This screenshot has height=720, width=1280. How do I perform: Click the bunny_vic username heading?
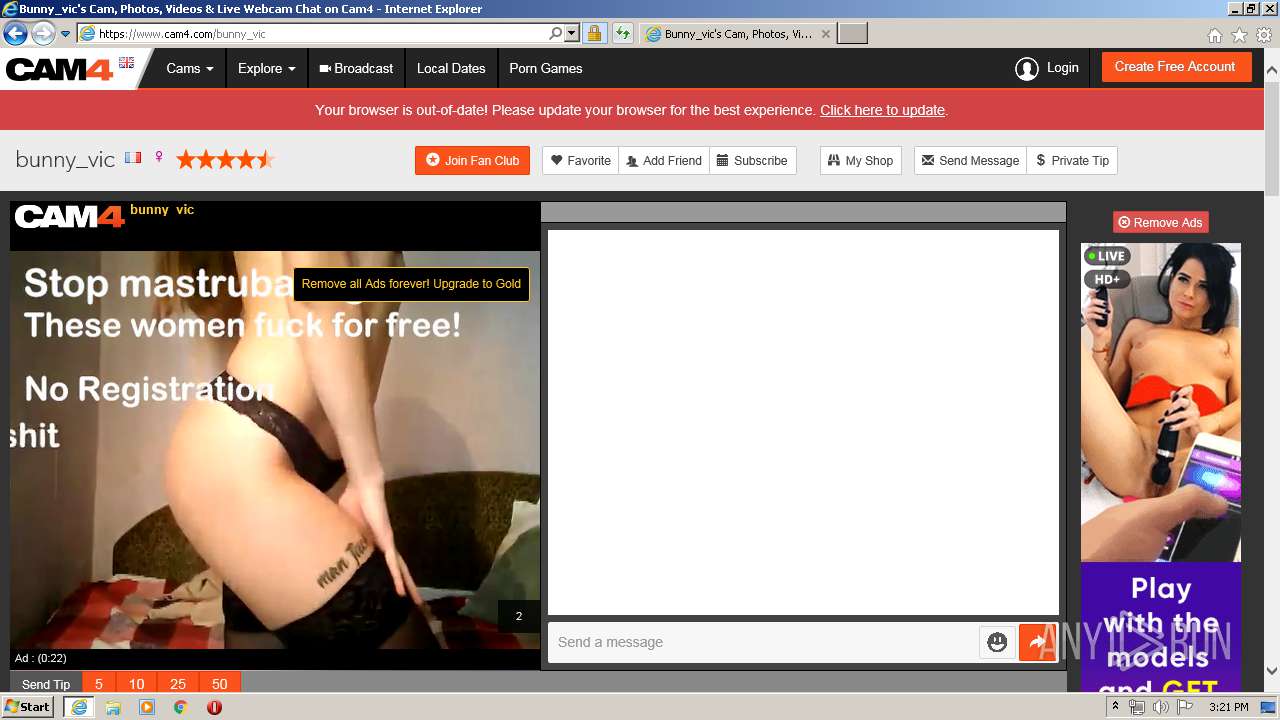click(65, 160)
